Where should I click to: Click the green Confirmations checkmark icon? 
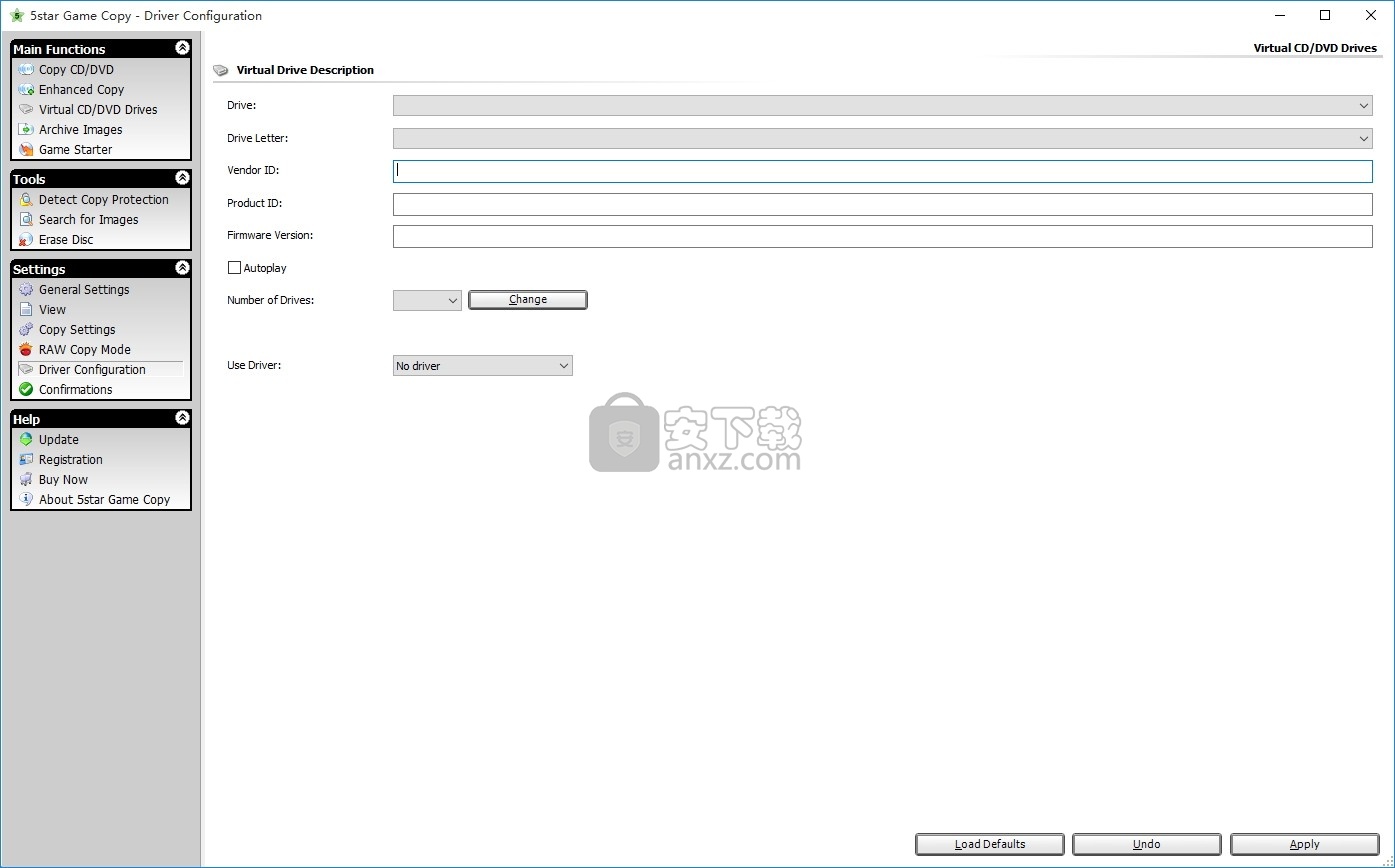point(26,389)
